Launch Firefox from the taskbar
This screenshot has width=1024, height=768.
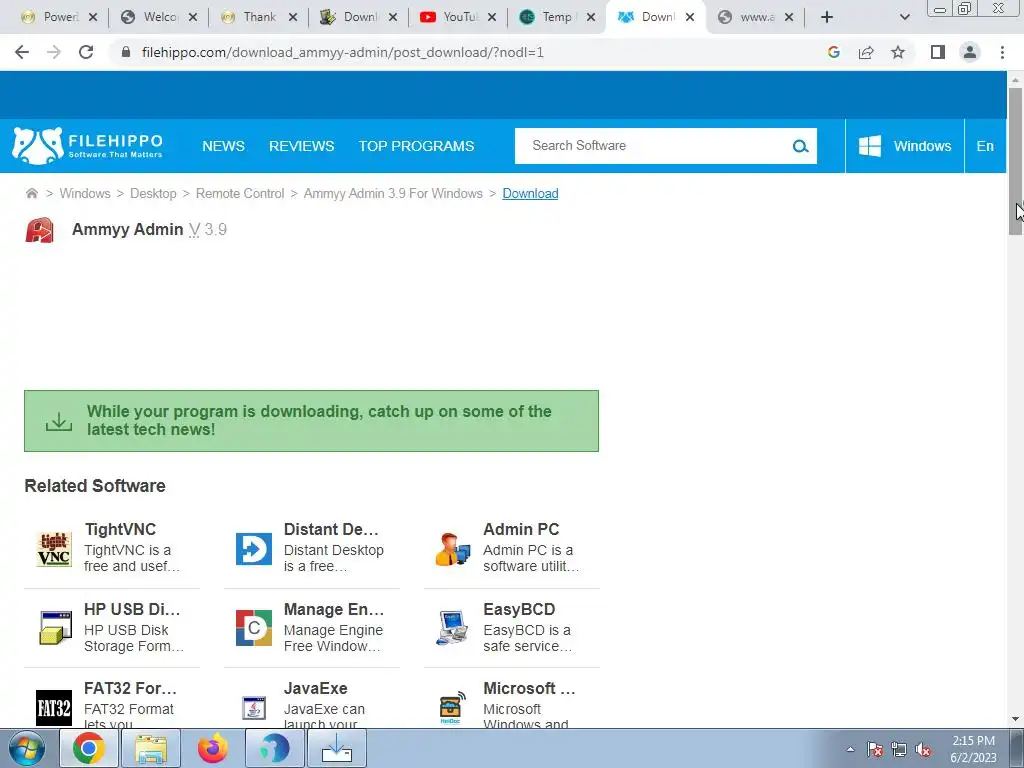click(213, 748)
